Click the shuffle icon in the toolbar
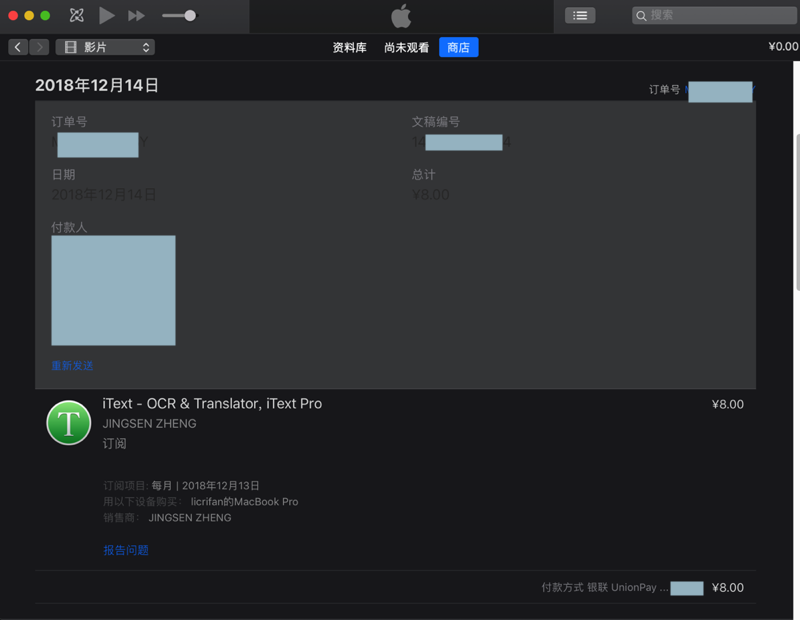 pos(77,15)
